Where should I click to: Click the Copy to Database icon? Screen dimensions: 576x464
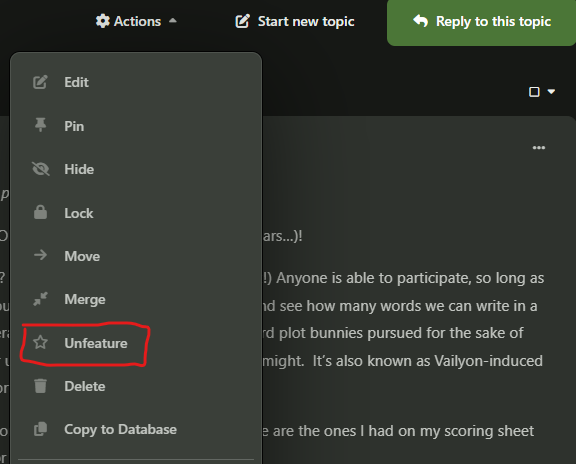click(40, 429)
